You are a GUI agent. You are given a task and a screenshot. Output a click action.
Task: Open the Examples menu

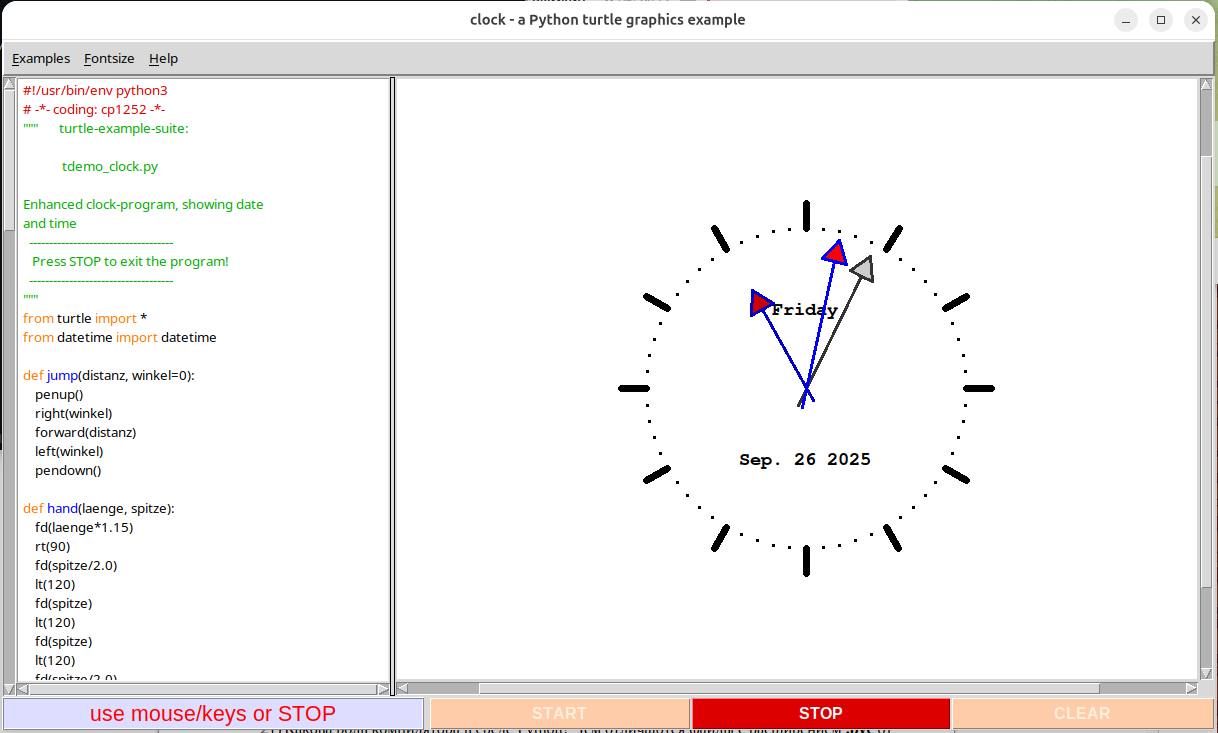tap(40, 58)
